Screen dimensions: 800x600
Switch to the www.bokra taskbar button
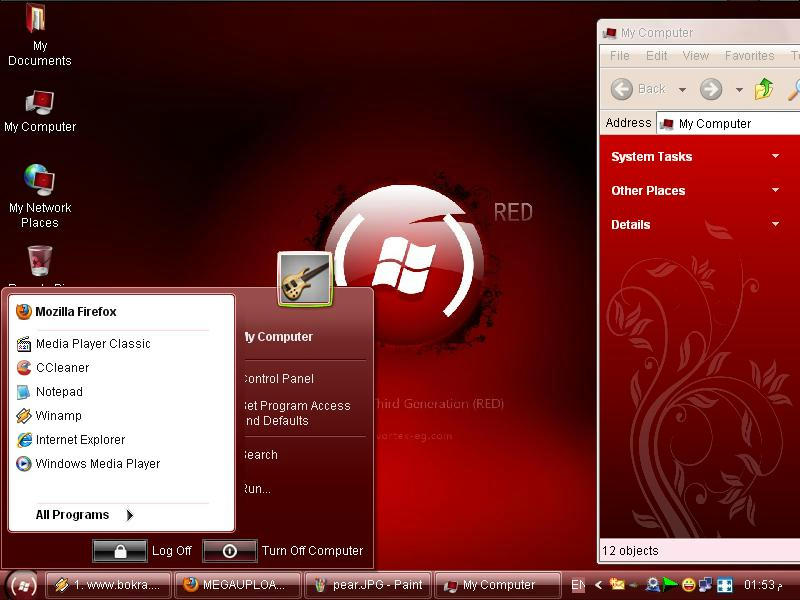pyautogui.click(x=108, y=585)
